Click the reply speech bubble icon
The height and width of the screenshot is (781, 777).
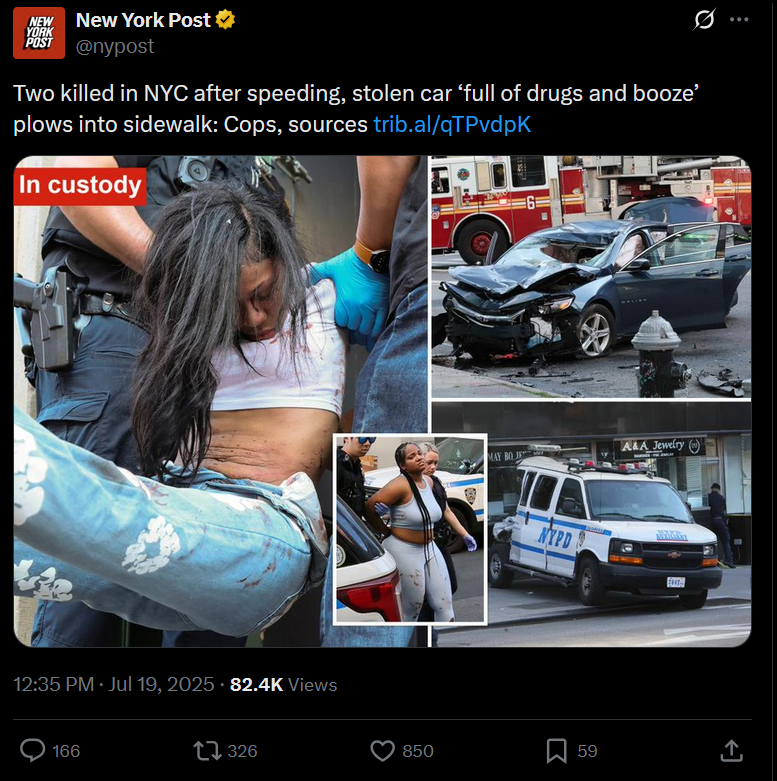32,750
